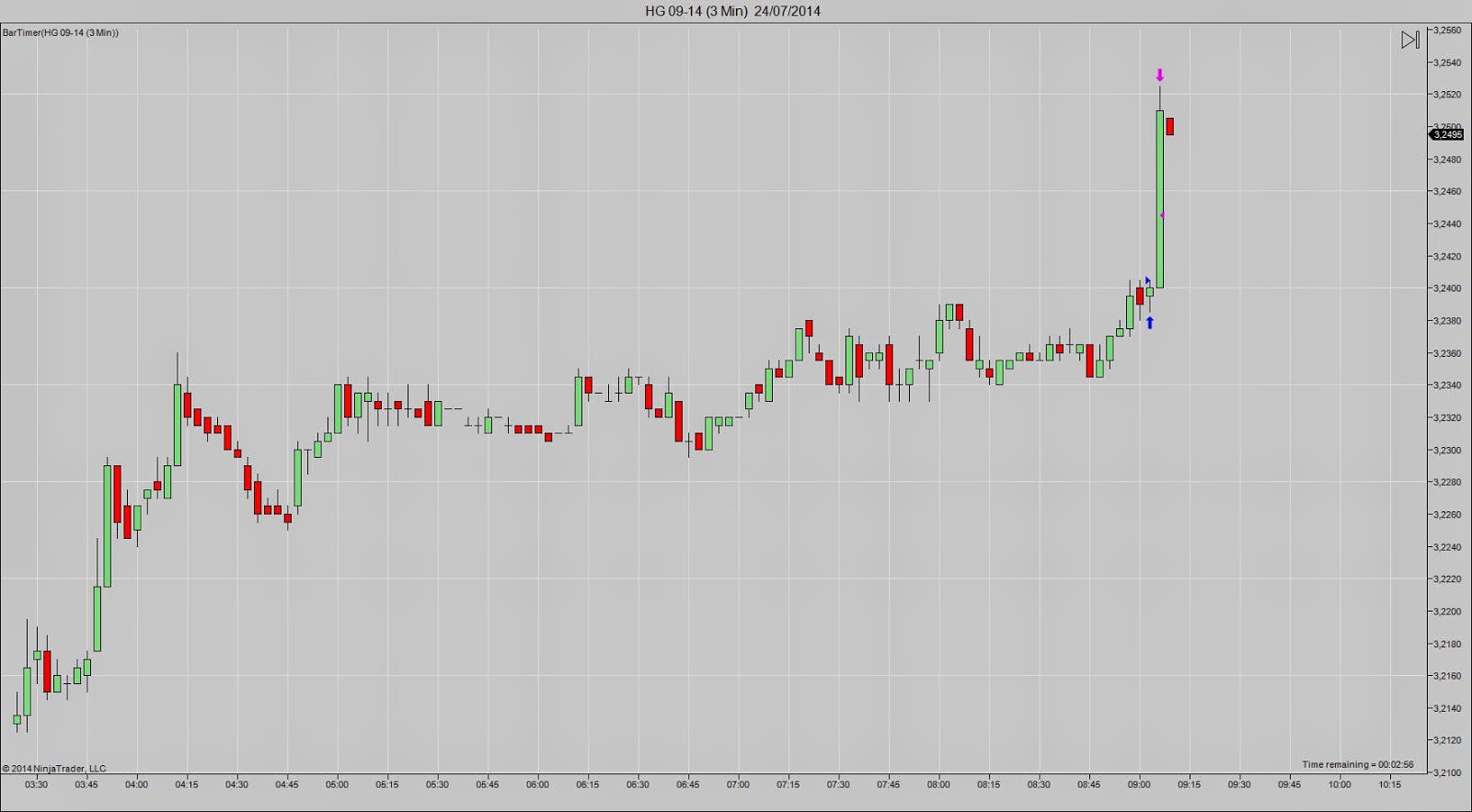The height and width of the screenshot is (812, 1472).
Task: Select the blue up arrow buy marker
Action: 1150,323
